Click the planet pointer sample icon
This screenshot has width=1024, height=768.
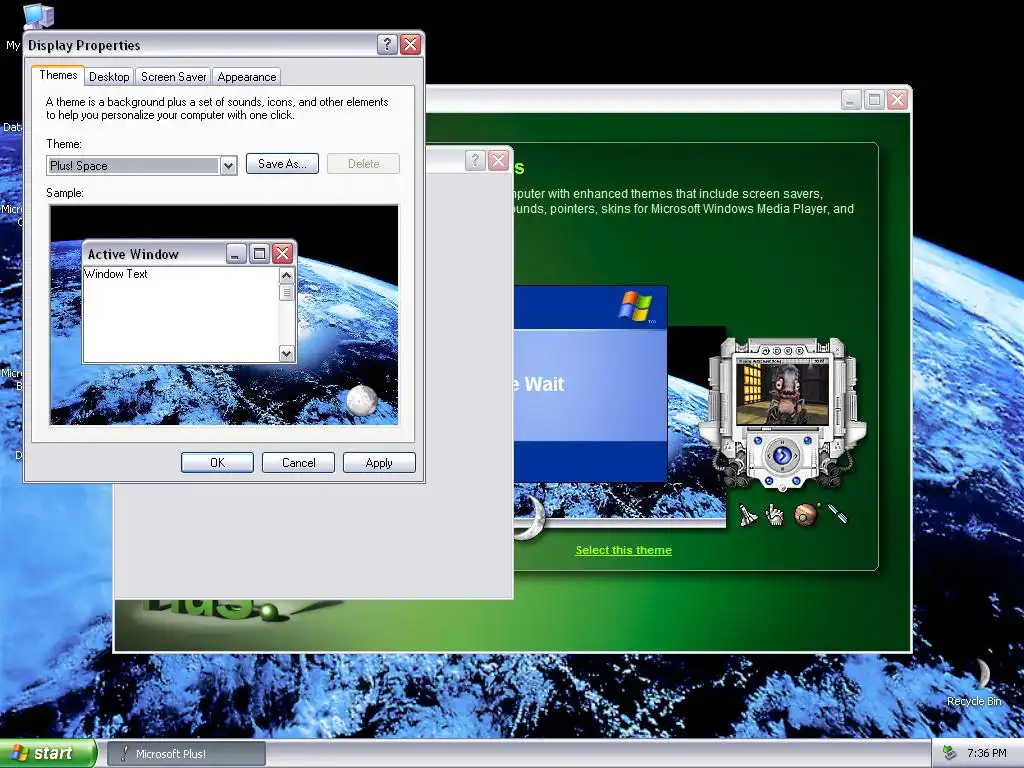pyautogui.click(x=807, y=515)
